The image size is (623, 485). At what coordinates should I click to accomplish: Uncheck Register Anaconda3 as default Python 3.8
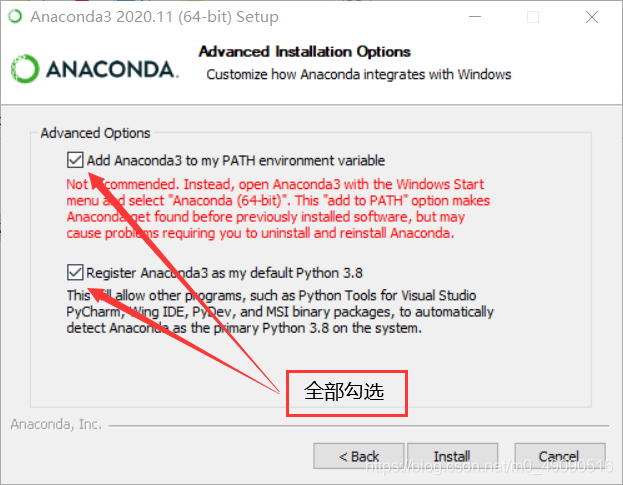[x=75, y=272]
